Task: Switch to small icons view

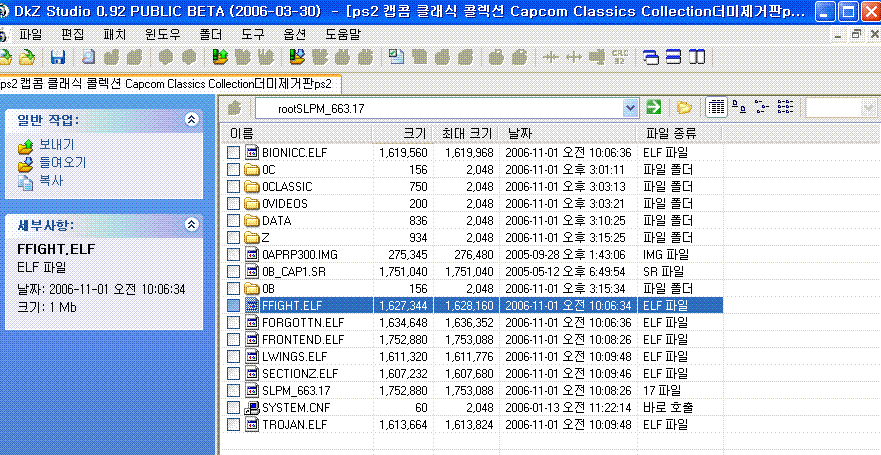Action: (739, 107)
